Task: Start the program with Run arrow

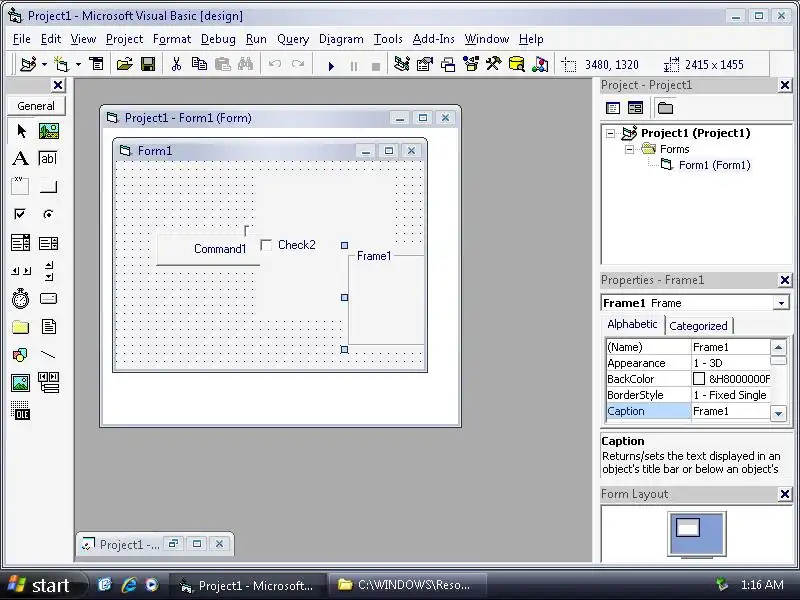Action: click(x=331, y=66)
